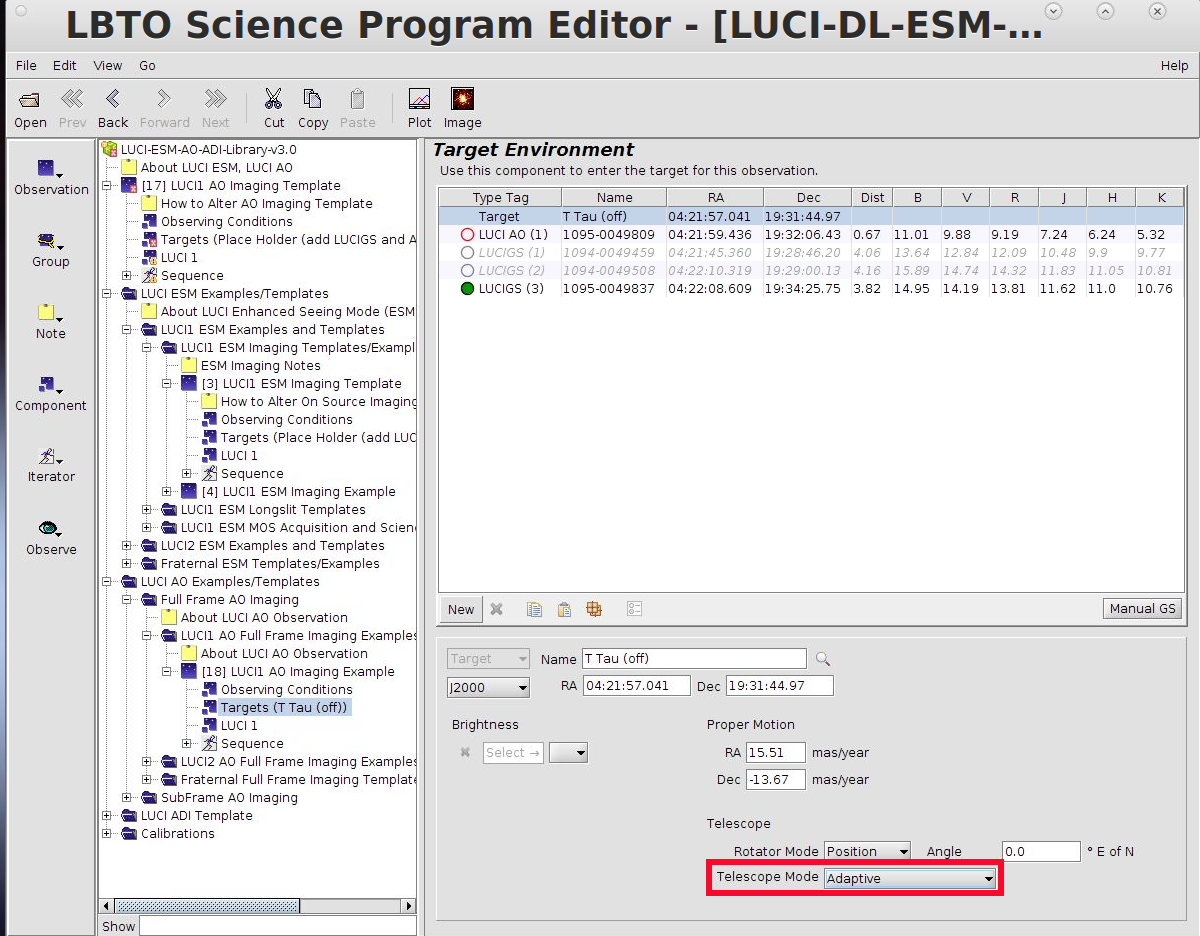The image size is (1200, 936).
Task: Click the Paste clipboard icon
Action: (x=357, y=99)
